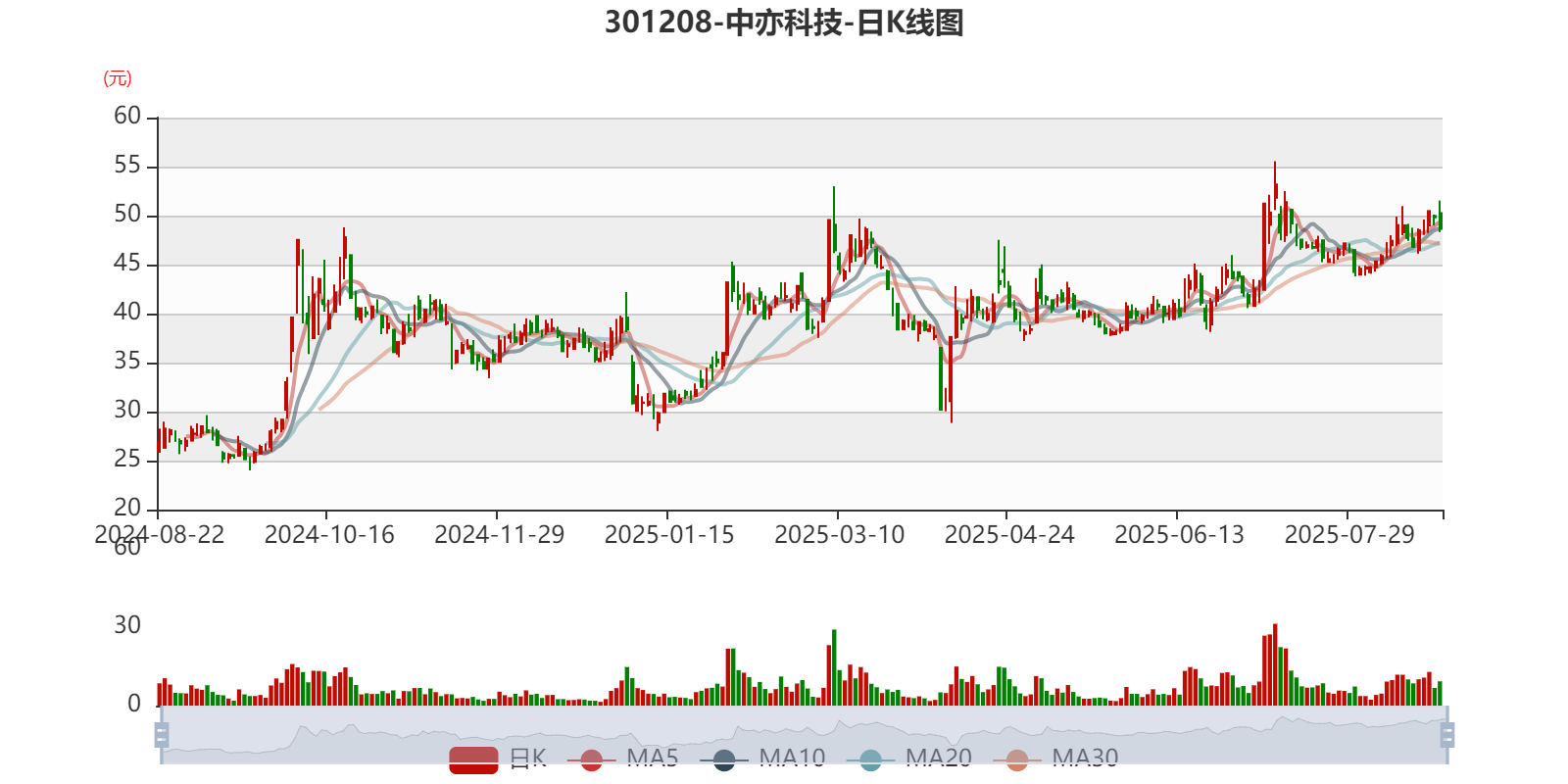1568x784 pixels.
Task: Grab the right zoom slider handle
Action: click(x=1447, y=734)
